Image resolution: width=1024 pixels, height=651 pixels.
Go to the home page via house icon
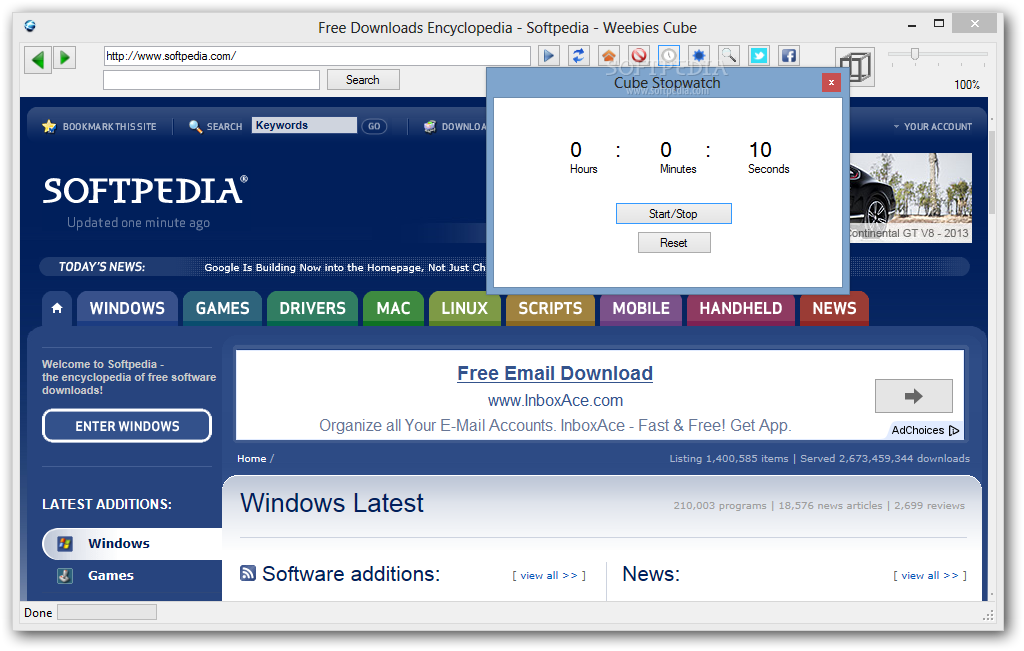609,56
